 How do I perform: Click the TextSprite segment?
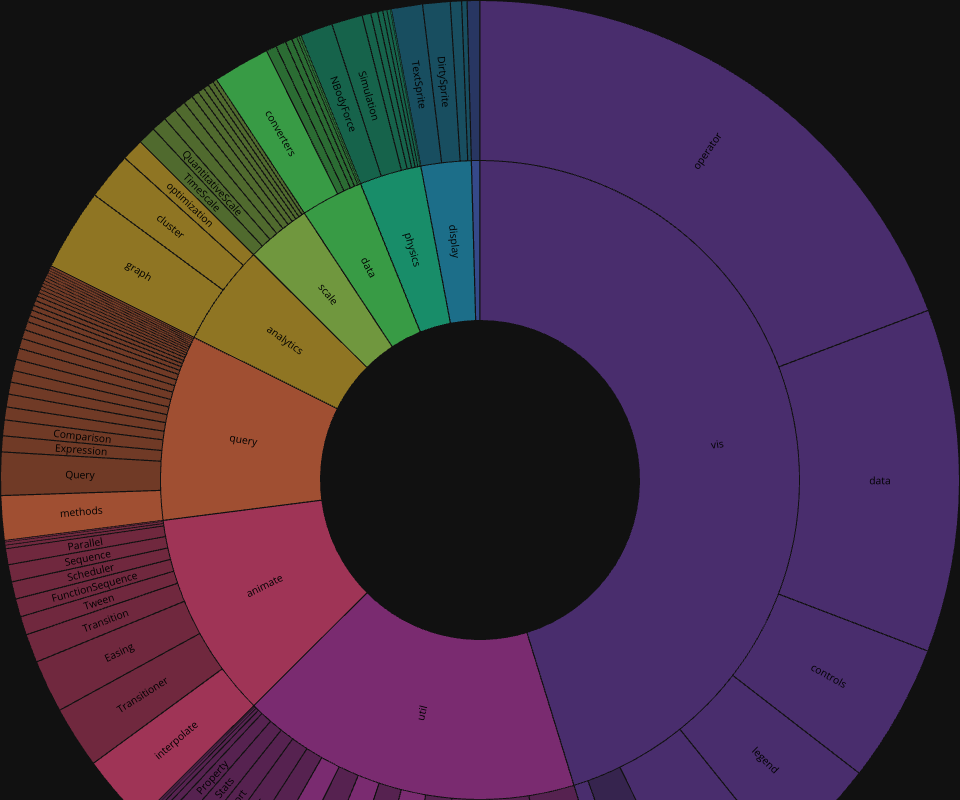click(418, 84)
